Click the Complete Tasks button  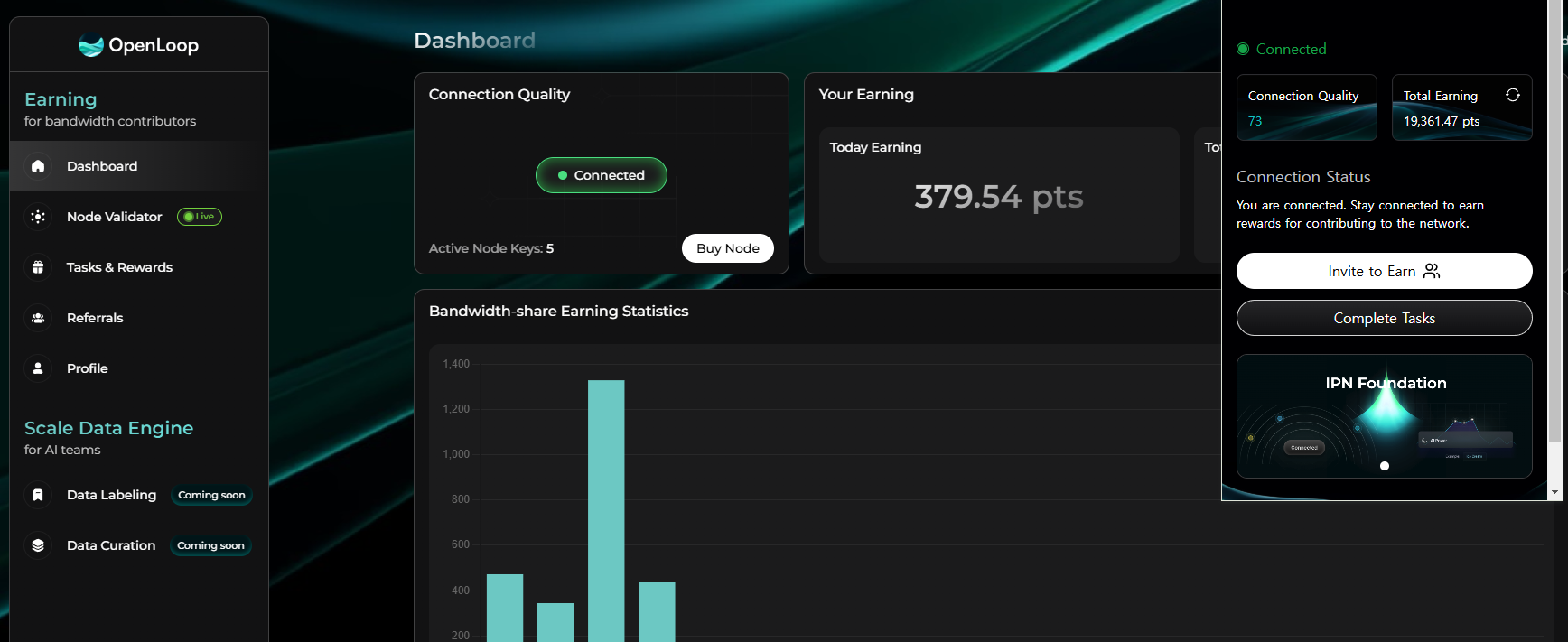coord(1384,318)
